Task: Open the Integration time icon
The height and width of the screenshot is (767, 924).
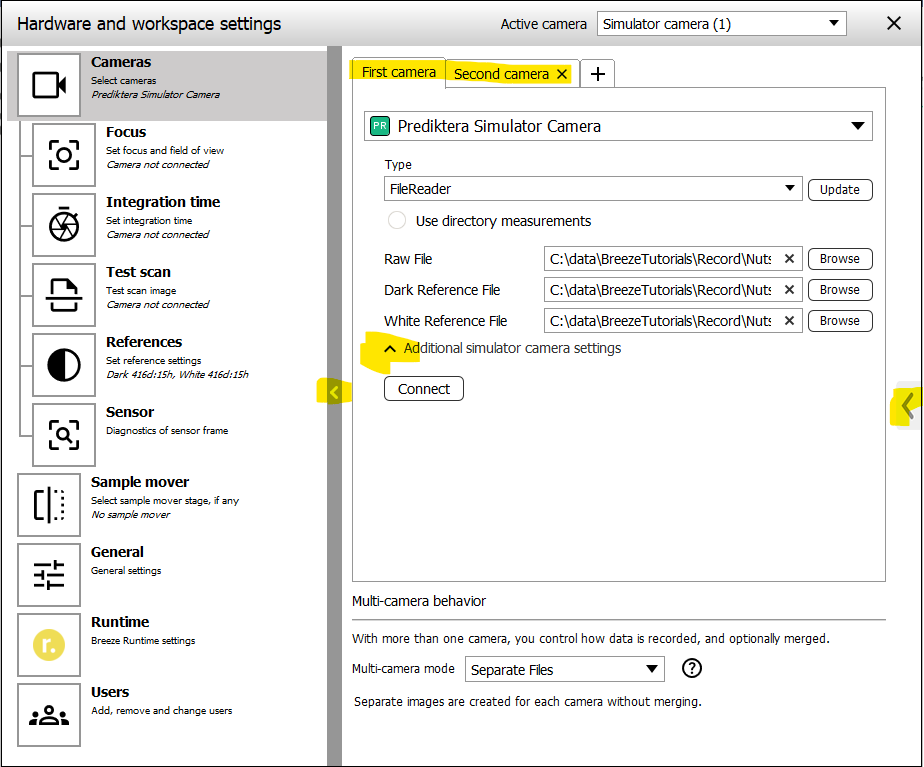Action: pyautogui.click(x=64, y=225)
